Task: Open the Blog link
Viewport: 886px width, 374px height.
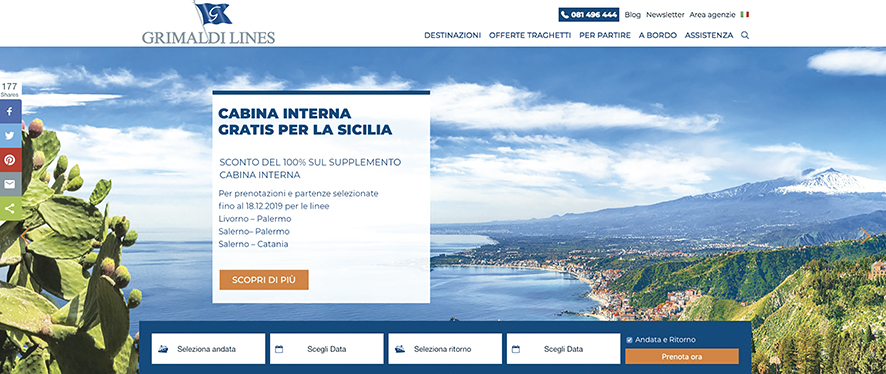Action: [x=633, y=15]
